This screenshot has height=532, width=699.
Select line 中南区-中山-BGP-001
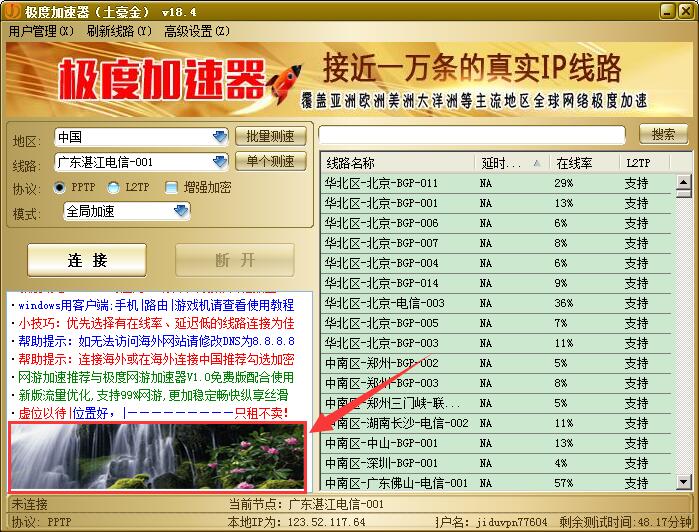pos(496,443)
